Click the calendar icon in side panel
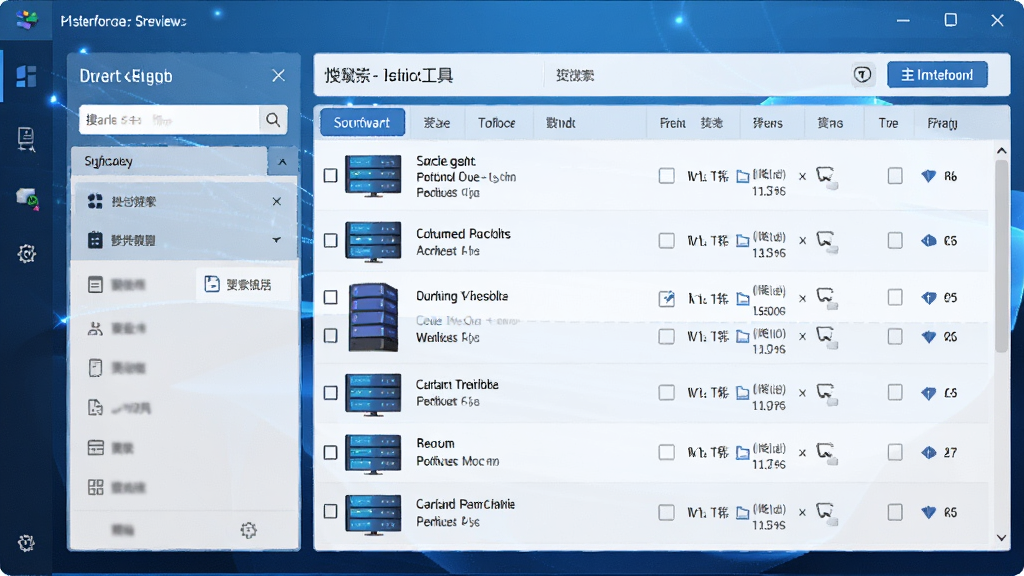The image size is (1024, 576). [95, 240]
